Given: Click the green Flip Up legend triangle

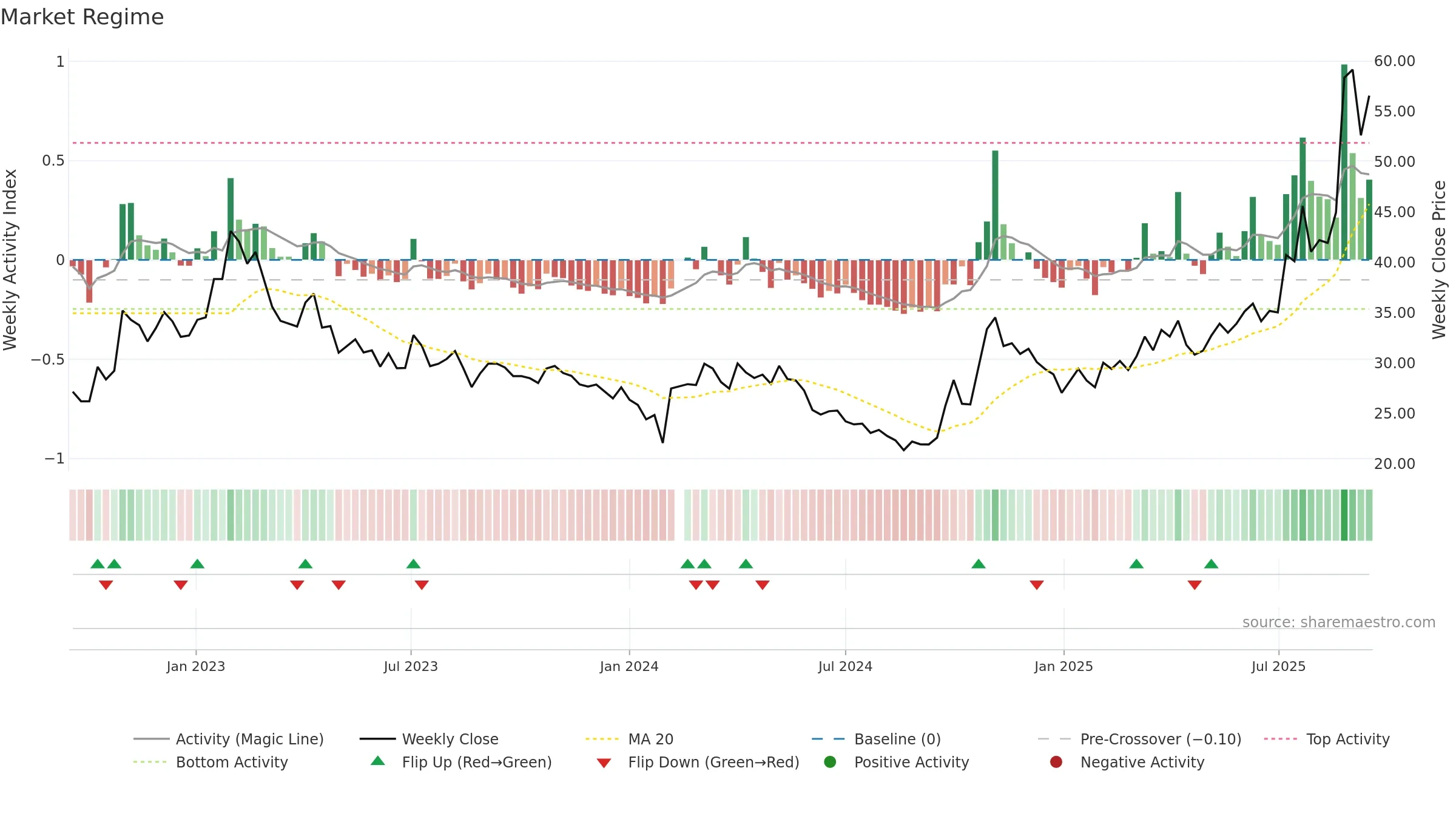Looking at the screenshot, I should [x=378, y=761].
